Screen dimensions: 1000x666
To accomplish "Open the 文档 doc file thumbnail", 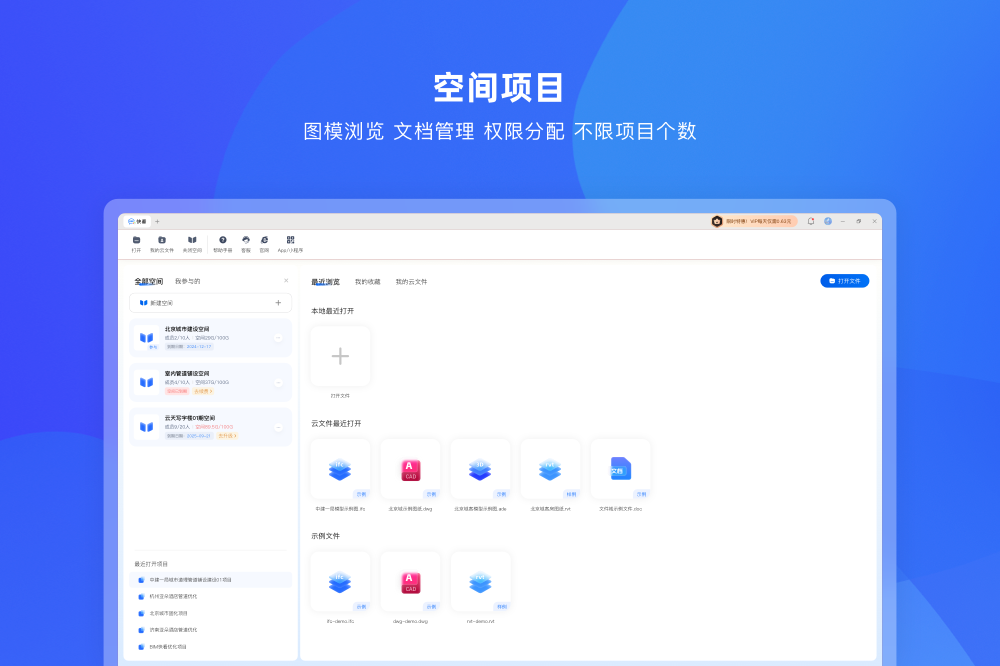I will [621, 469].
